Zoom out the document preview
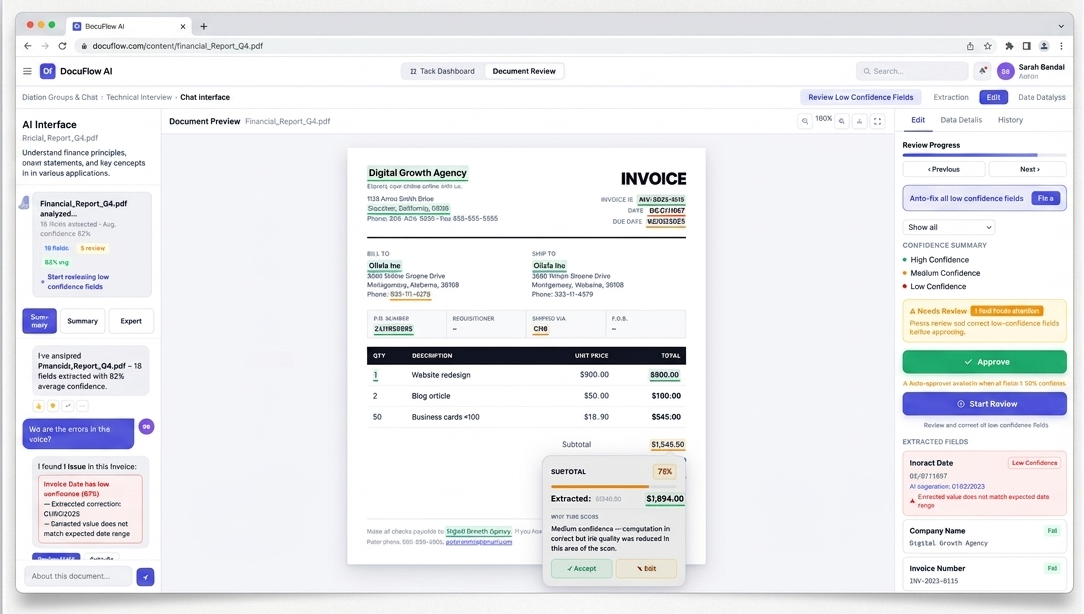This screenshot has height=614, width=1084. tap(805, 121)
